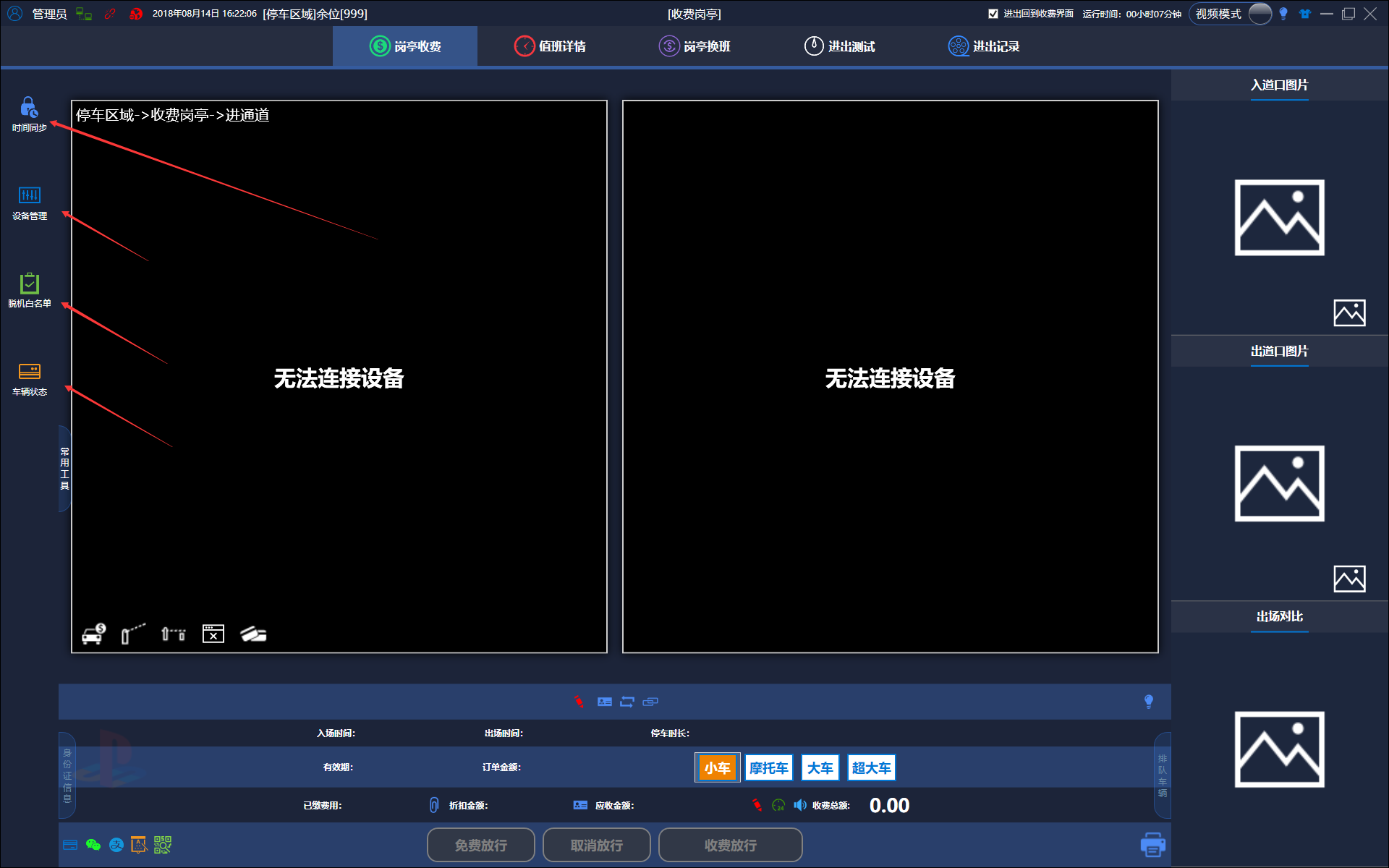Click the lower barrier gate icon
Screen dimensions: 1389x868
tap(174, 634)
